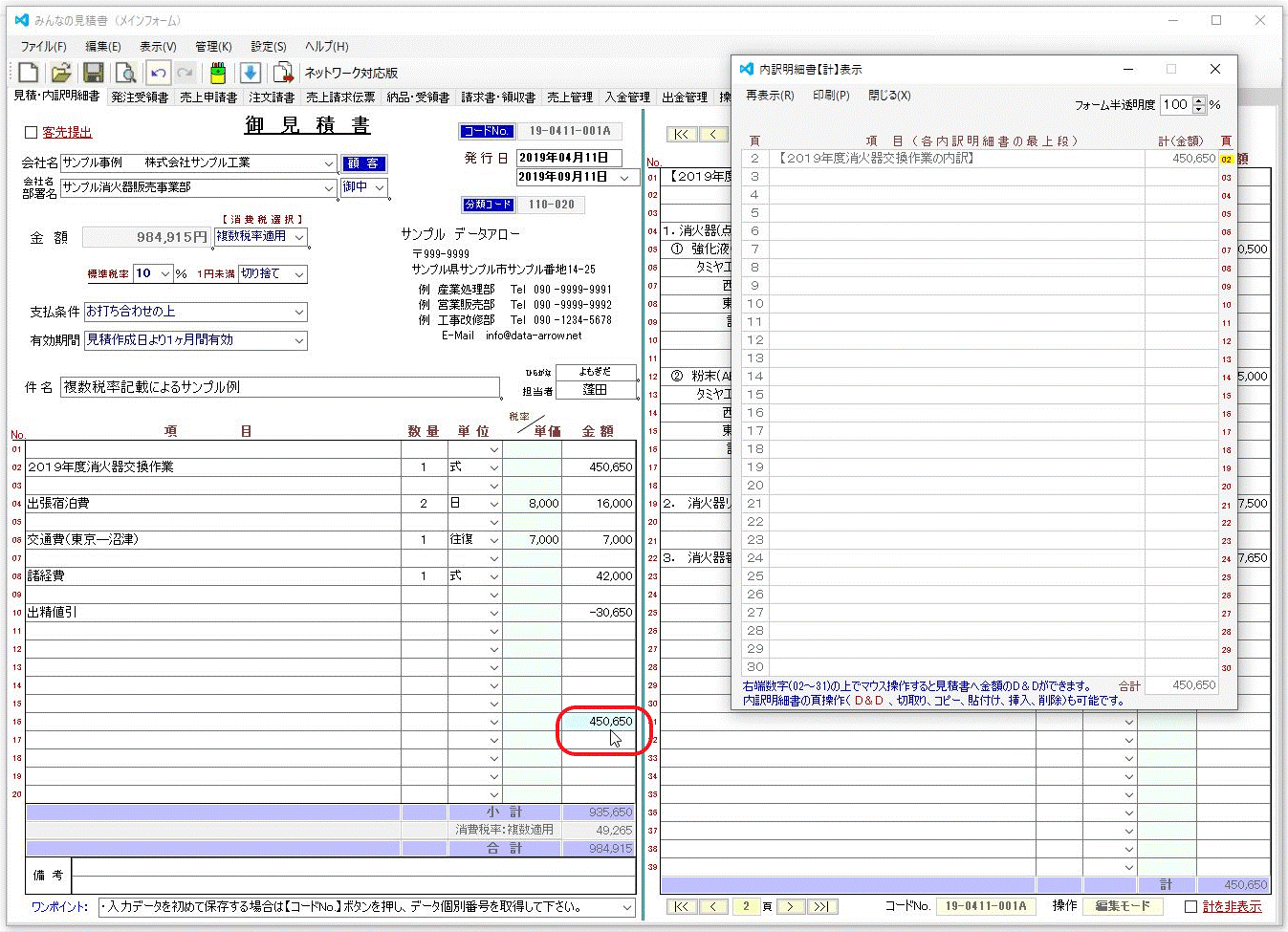The width and height of the screenshot is (1288, 932).
Task: Save using the floppy disk icon
Action: click(93, 73)
